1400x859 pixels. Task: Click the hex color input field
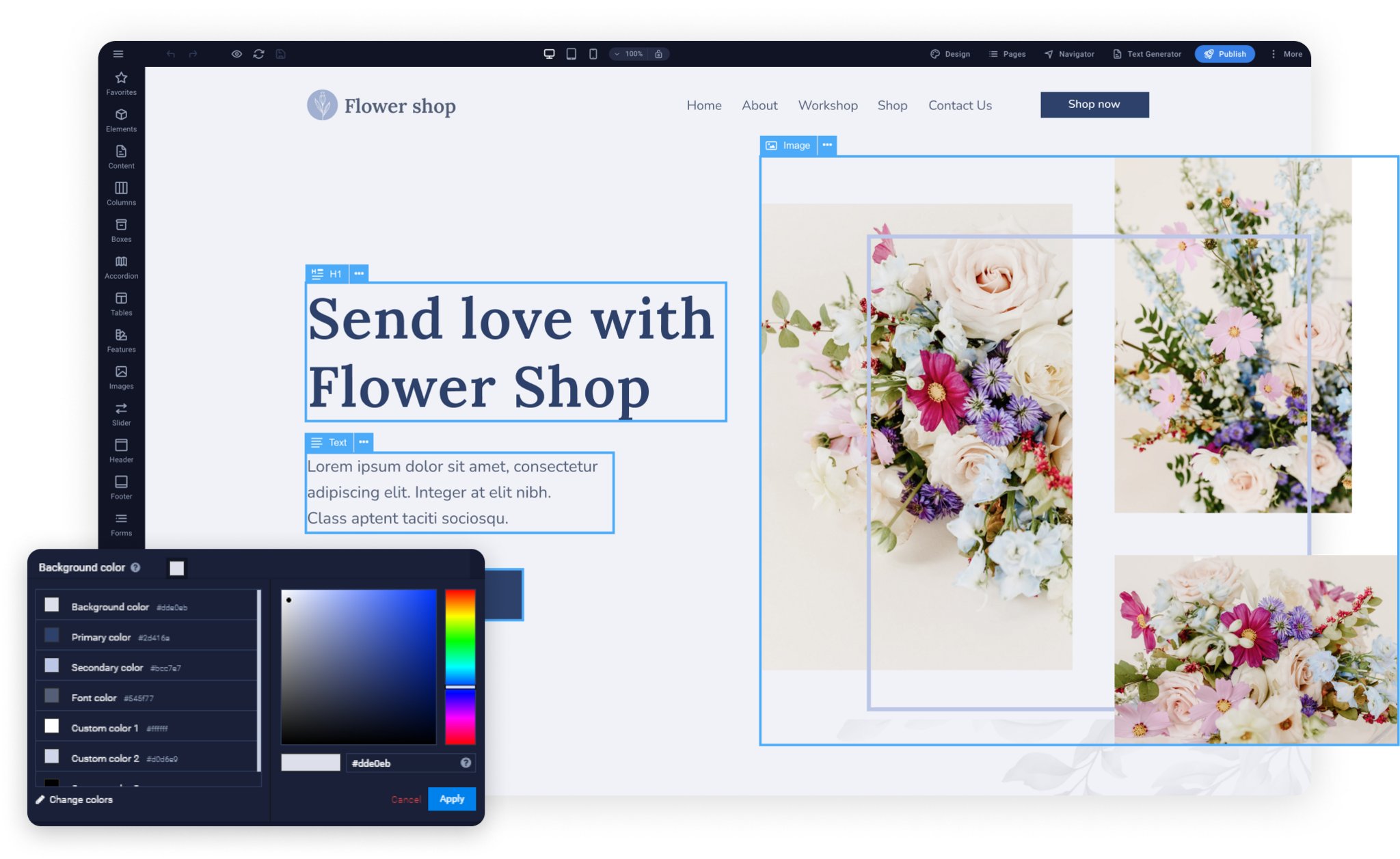(x=402, y=763)
